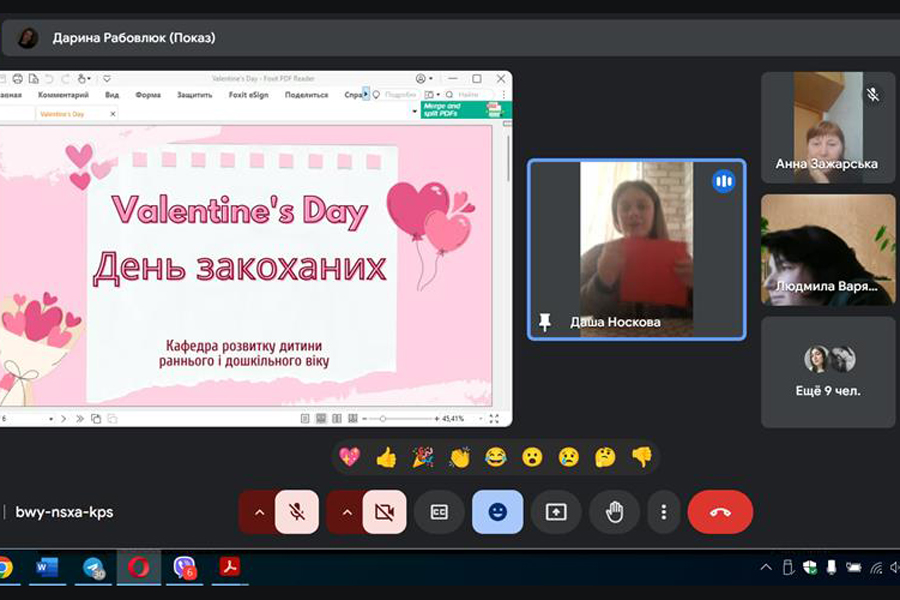
Task: Open more options three-dot menu
Action: (x=663, y=512)
